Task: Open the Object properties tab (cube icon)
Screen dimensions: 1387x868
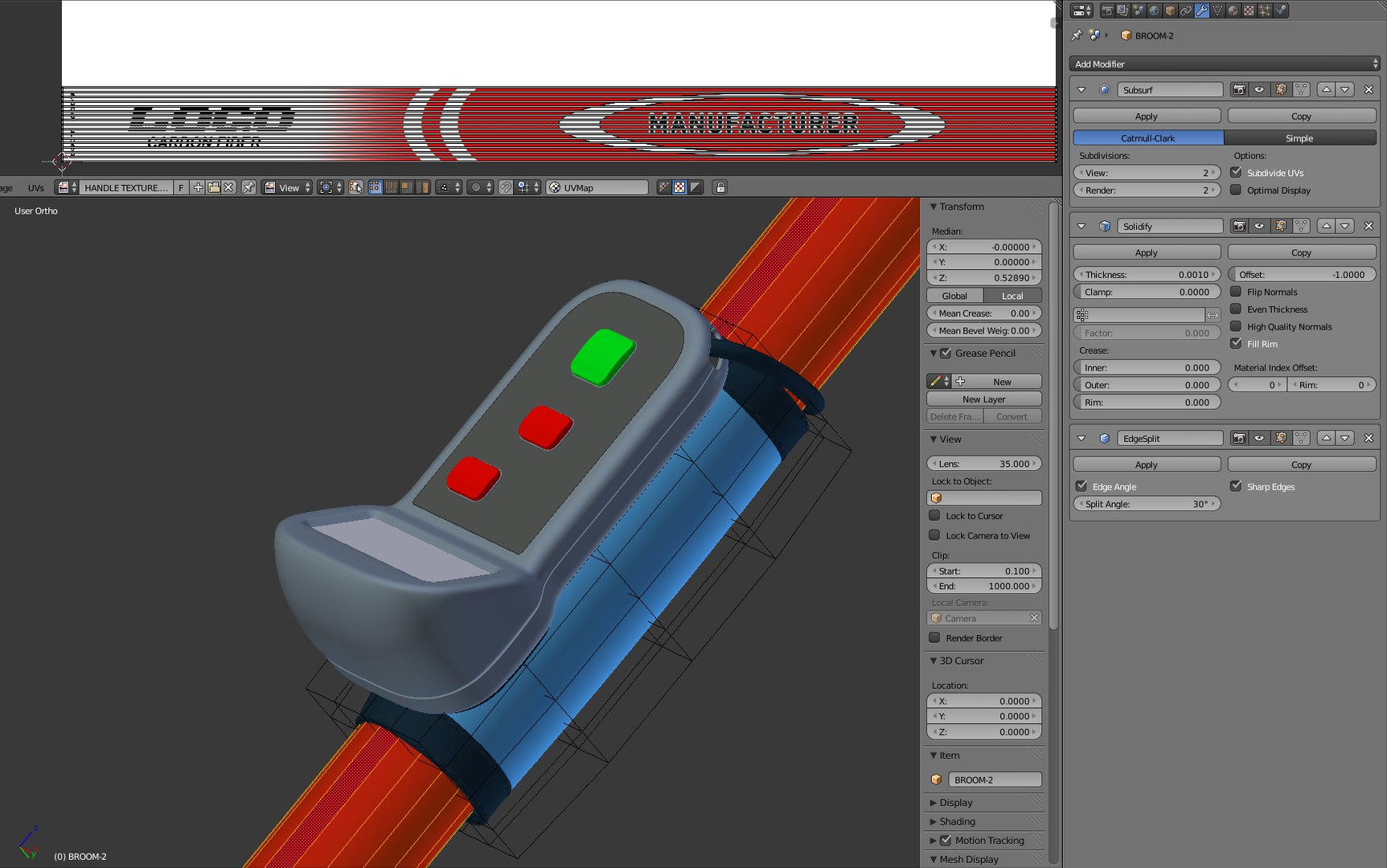Action: (x=1171, y=10)
